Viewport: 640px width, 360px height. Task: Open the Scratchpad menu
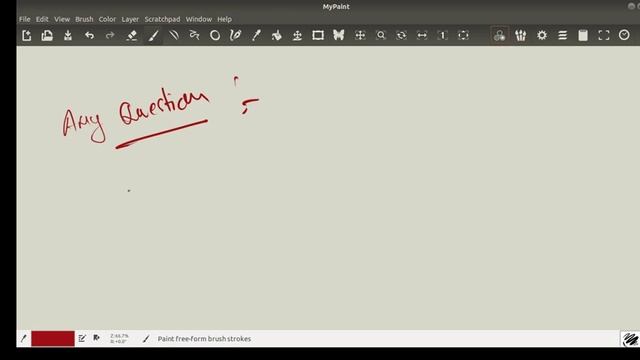[x=162, y=19]
